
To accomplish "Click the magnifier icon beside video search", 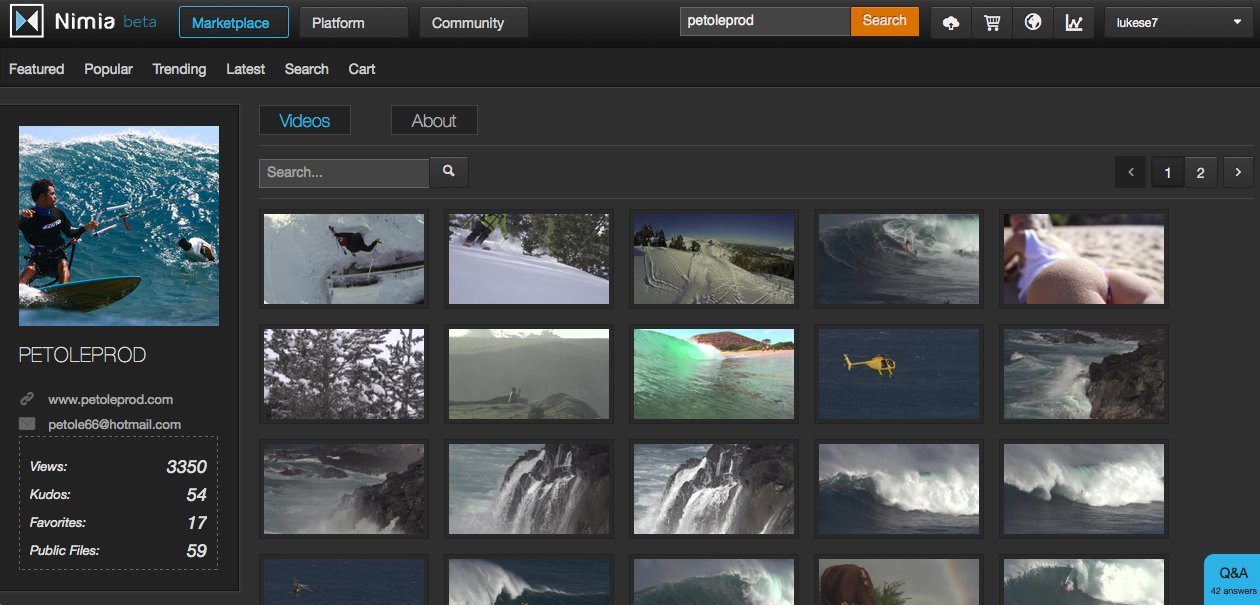I will point(449,172).
